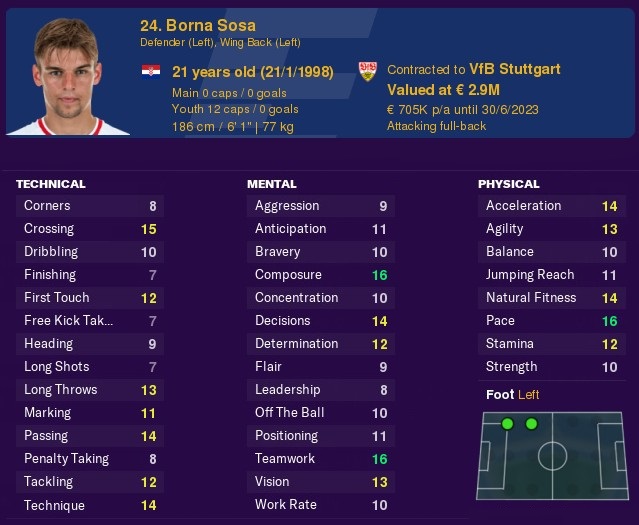Click Borna Sosa's portrait photo

coord(68,76)
